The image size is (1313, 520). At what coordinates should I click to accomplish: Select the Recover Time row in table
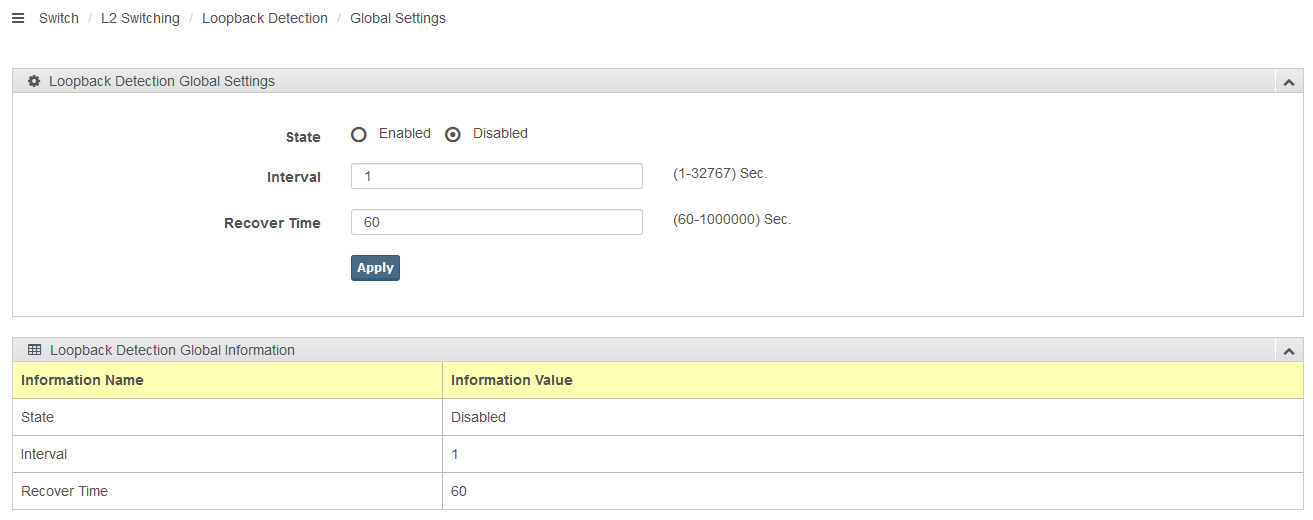658,491
